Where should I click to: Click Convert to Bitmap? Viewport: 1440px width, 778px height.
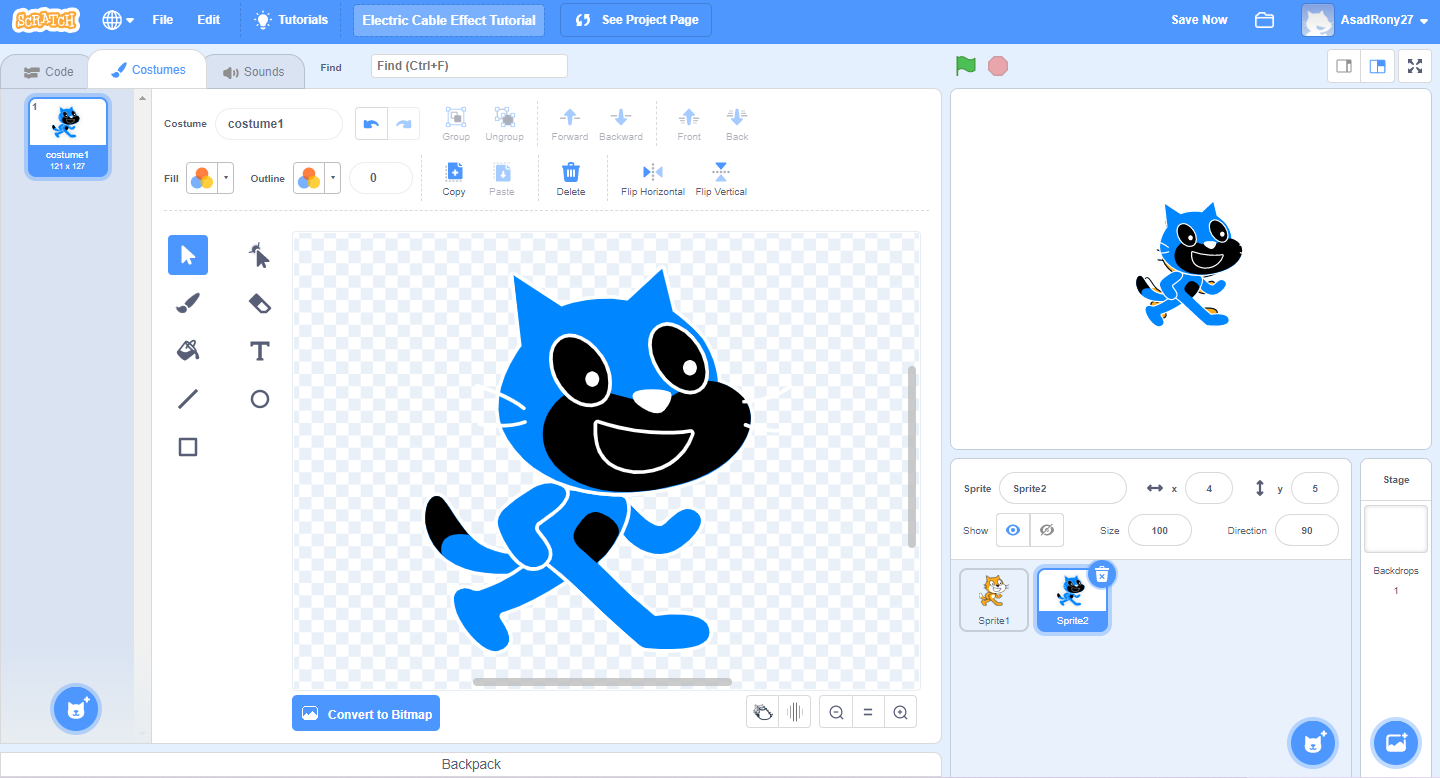click(366, 713)
